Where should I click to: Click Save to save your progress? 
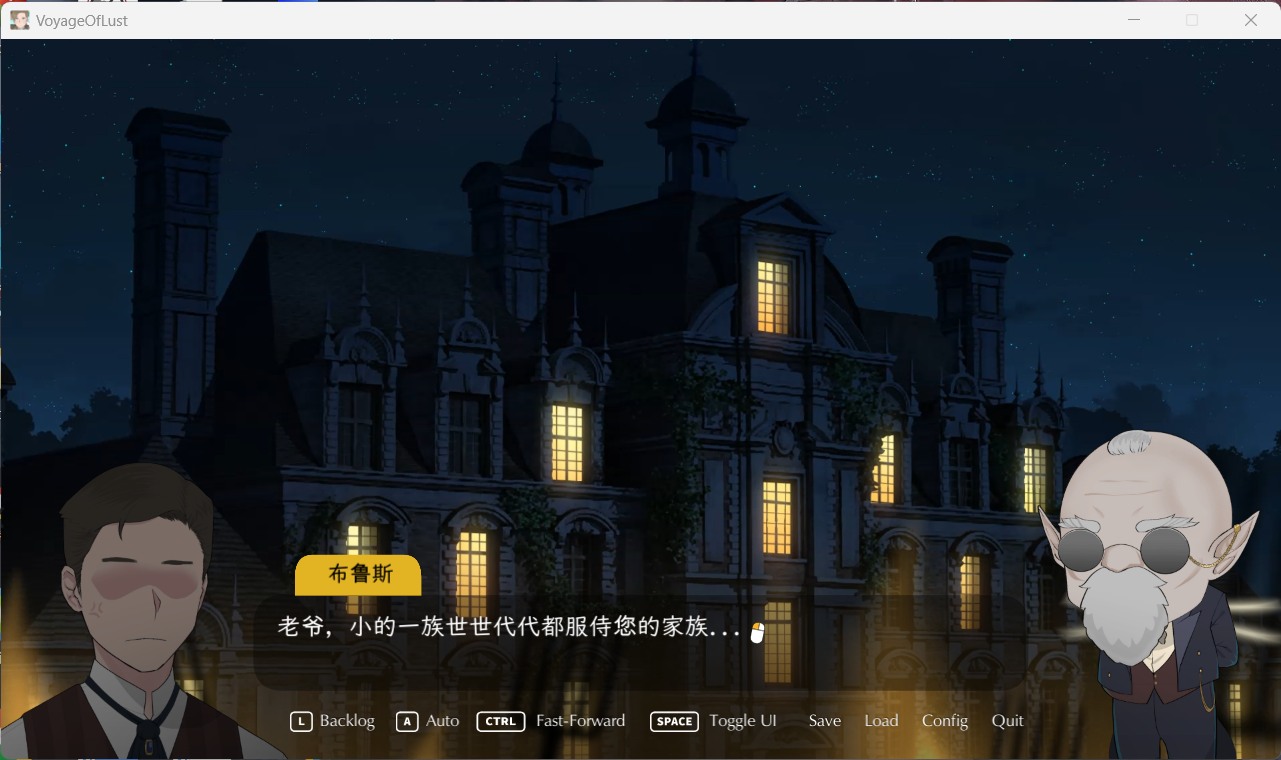tap(824, 721)
